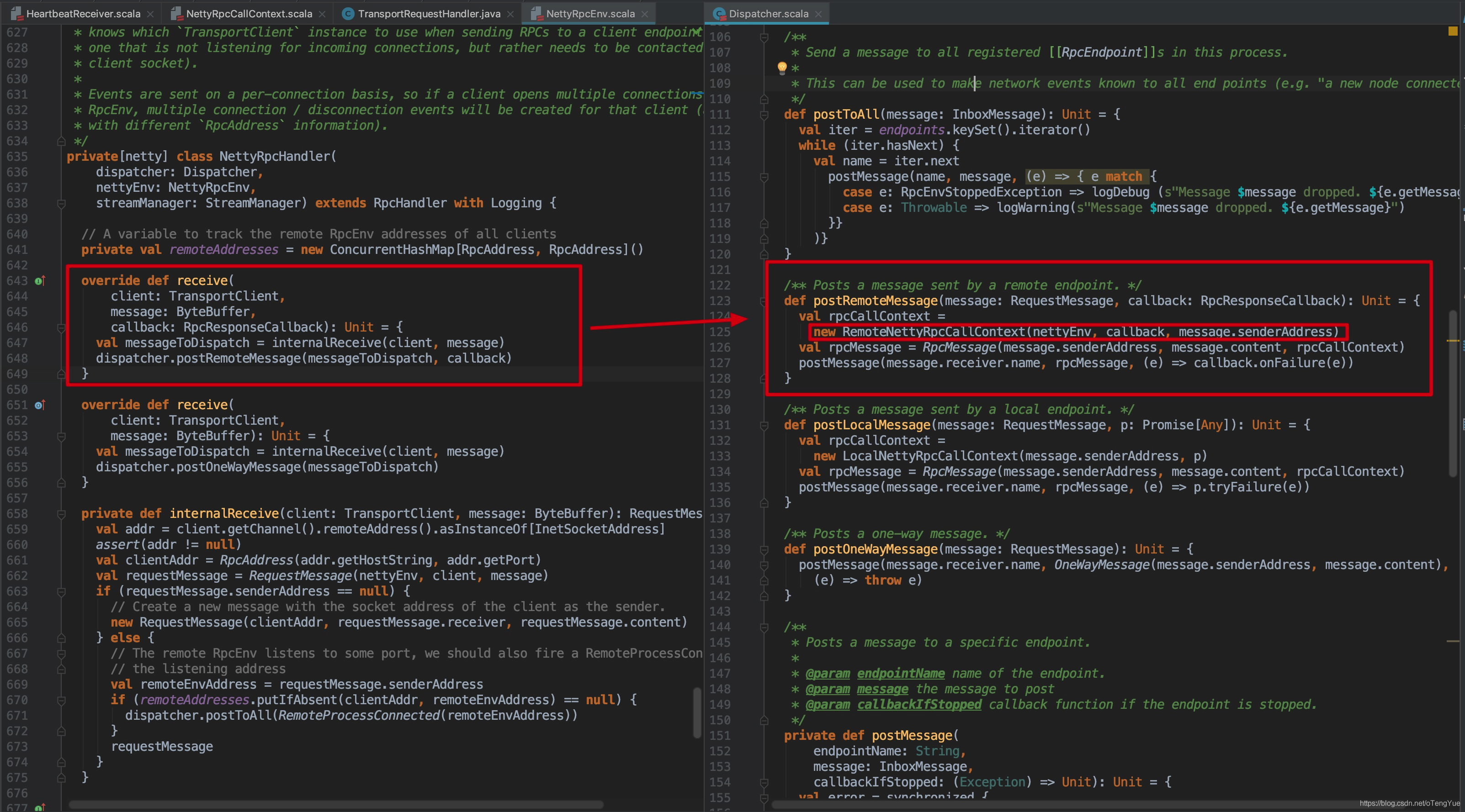The width and height of the screenshot is (1465, 812).
Task: Collapse the comment block ending at line 634
Action: 61,141
